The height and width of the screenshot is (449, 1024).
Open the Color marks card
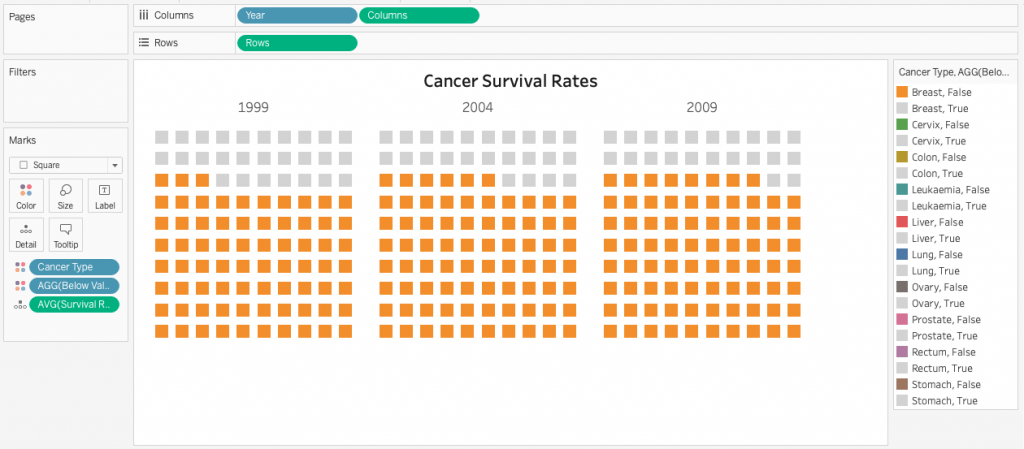pos(26,195)
